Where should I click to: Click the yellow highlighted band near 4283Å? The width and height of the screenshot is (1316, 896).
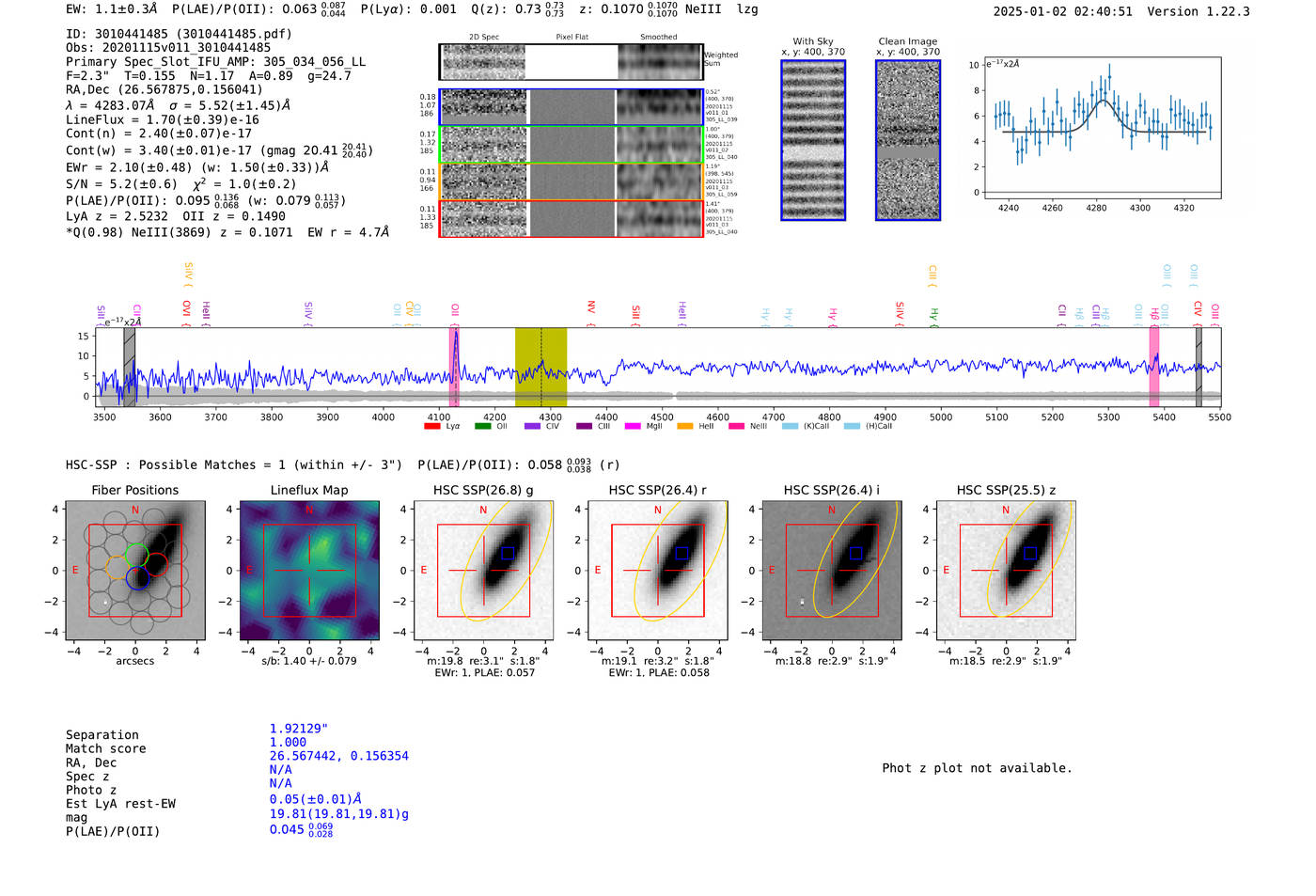click(540, 367)
